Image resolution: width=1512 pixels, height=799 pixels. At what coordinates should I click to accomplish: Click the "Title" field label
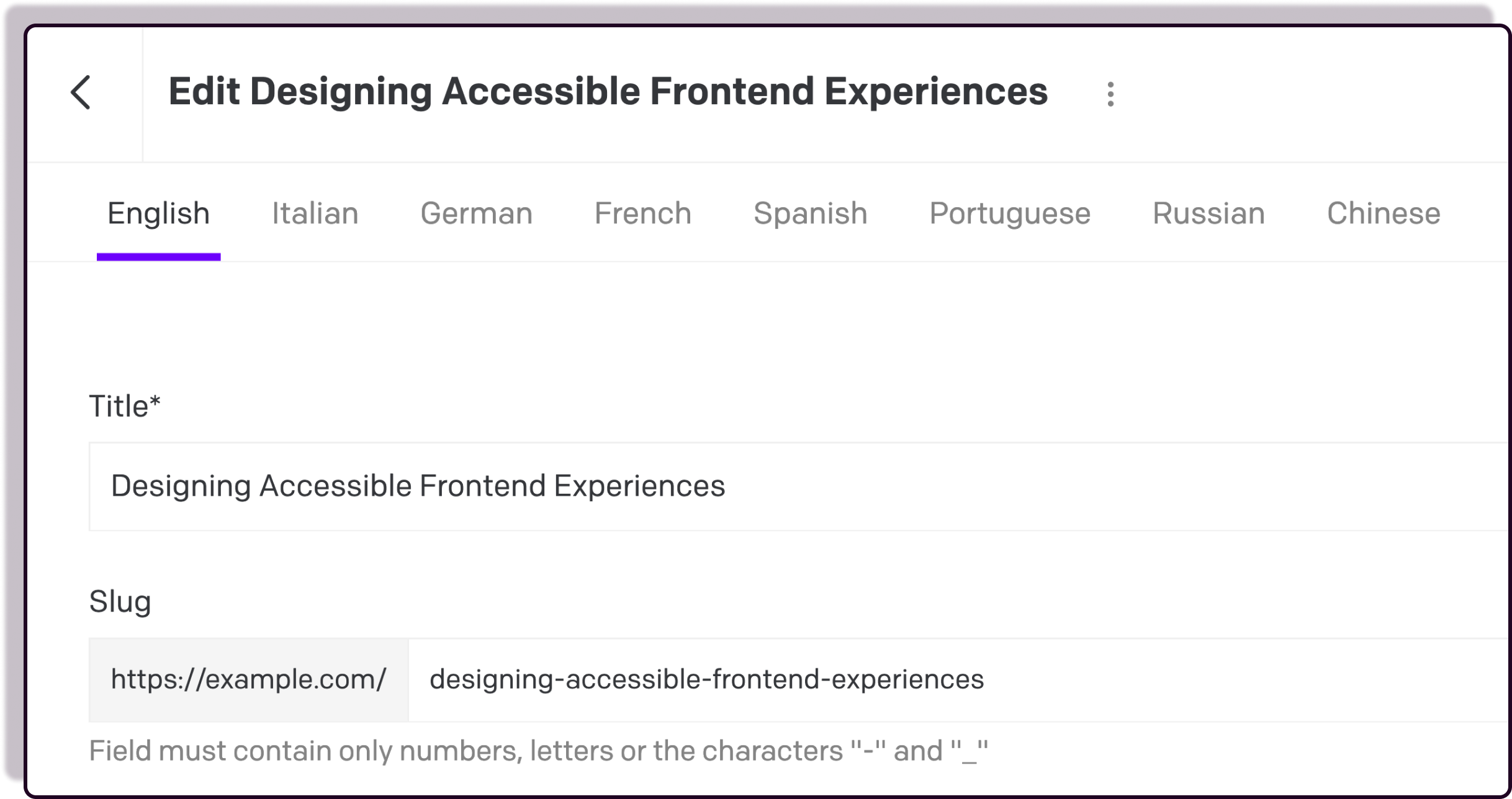[x=118, y=407]
